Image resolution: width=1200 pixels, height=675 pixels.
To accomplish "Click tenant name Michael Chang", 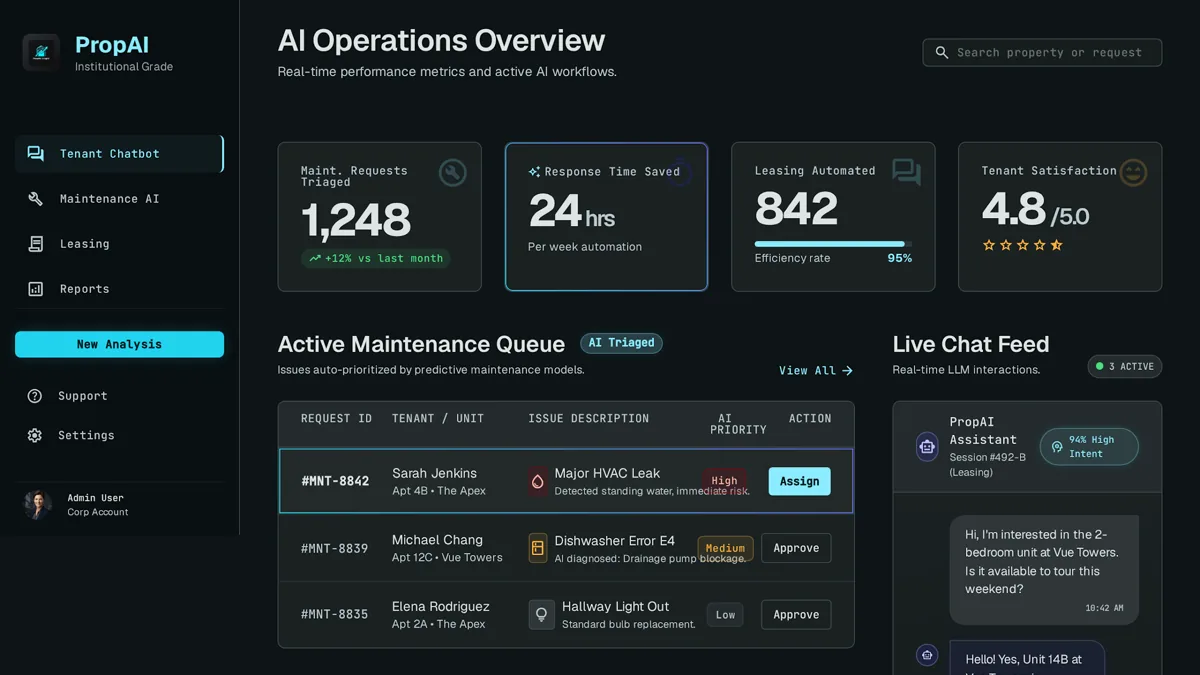I will pos(437,540).
